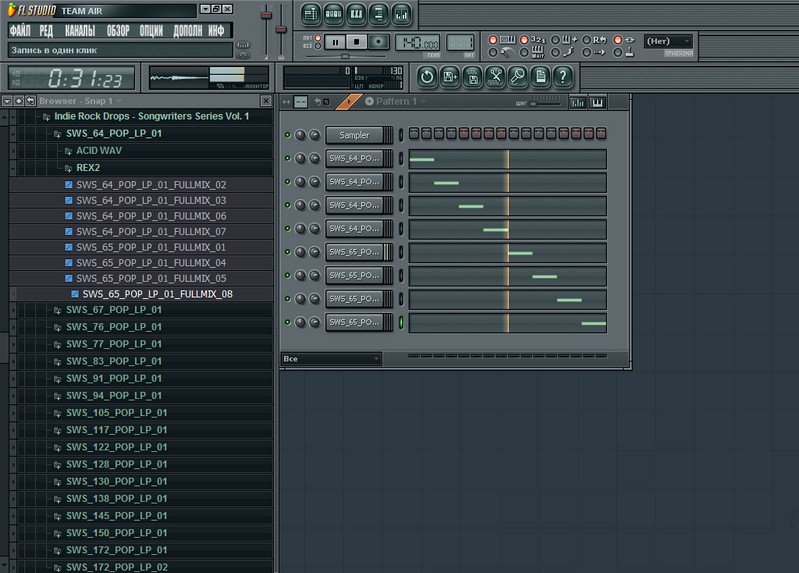Screen dimensions: 799x573
Task: Click the scissors icon in the shortcut toolbar
Action: coord(495,76)
